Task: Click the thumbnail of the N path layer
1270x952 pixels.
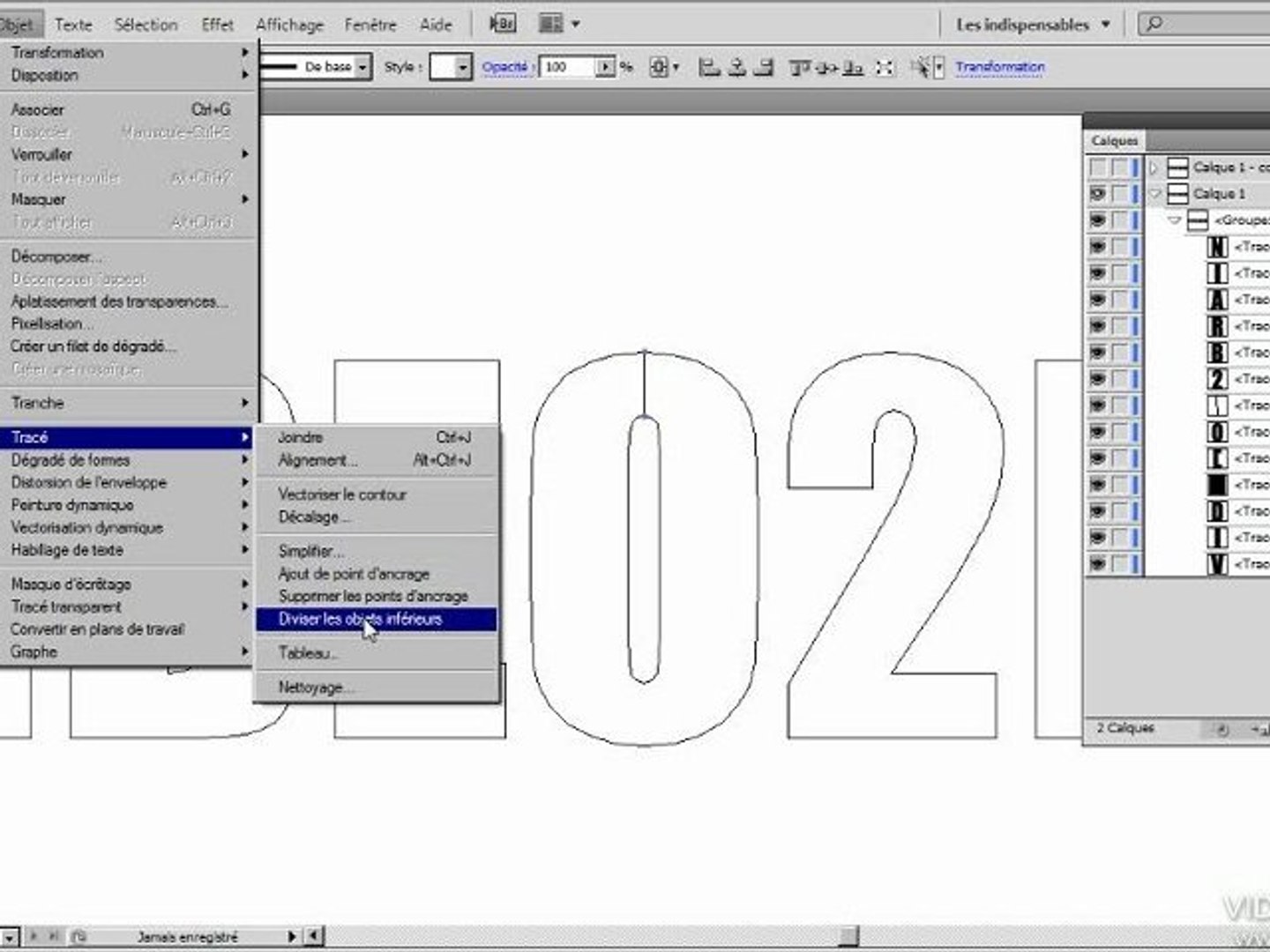Action: pyautogui.click(x=1217, y=247)
